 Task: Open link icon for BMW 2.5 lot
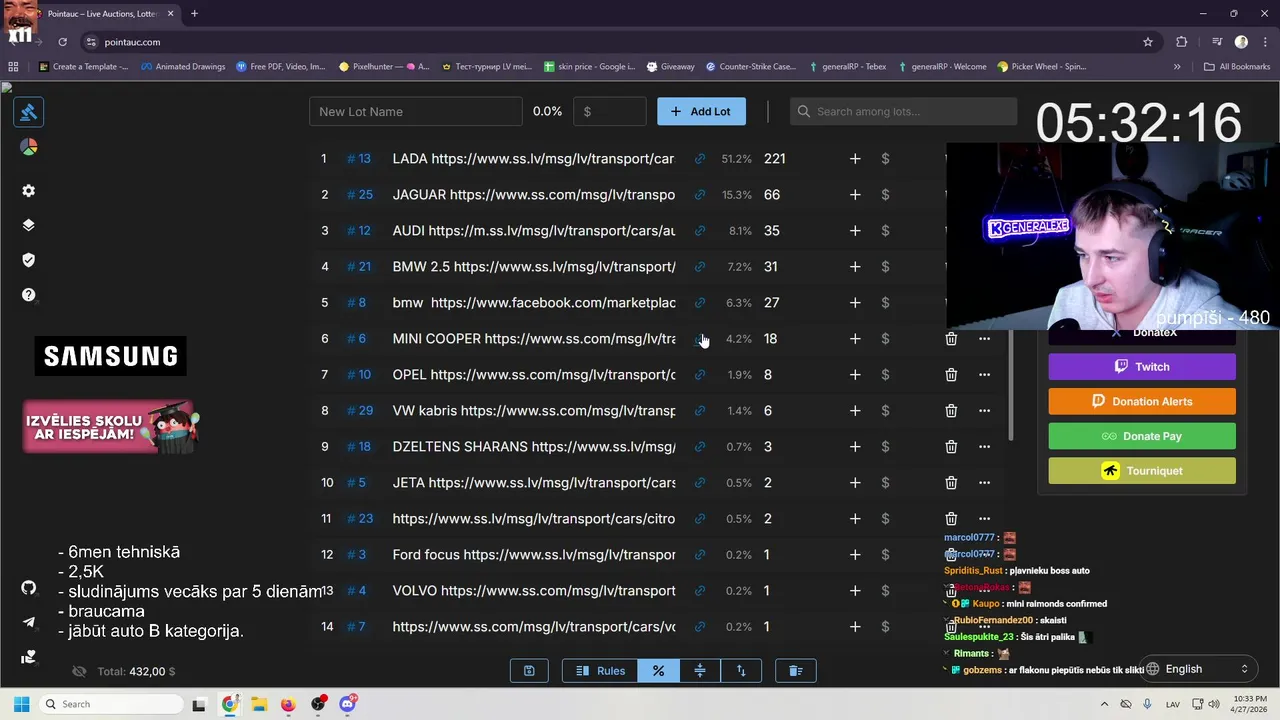pos(700,267)
